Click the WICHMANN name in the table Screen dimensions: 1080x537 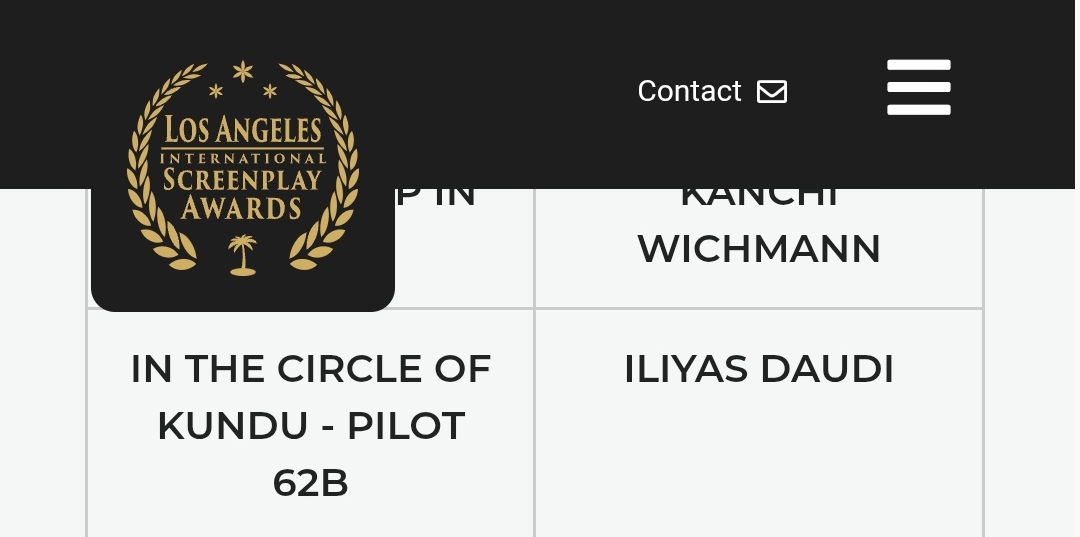point(759,249)
